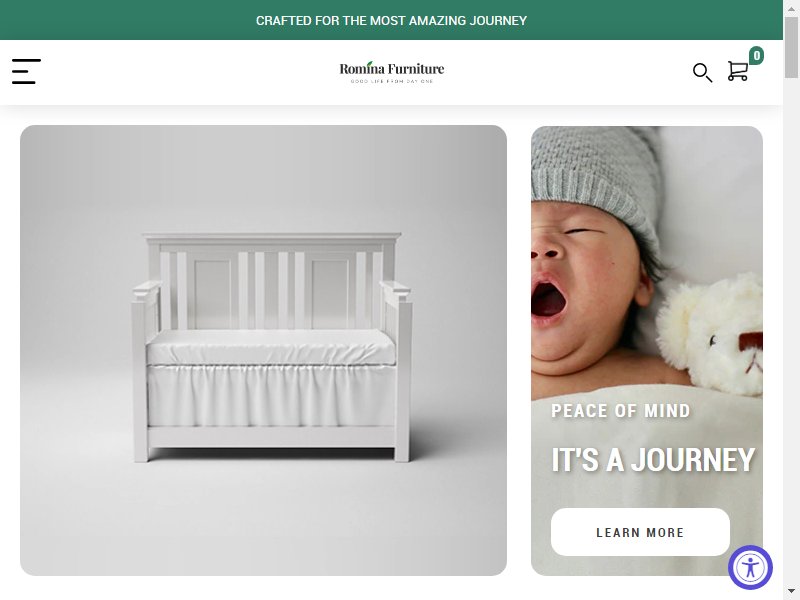Open the accessibility widget icon
Viewport: 800px width, 600px height.
click(x=750, y=567)
